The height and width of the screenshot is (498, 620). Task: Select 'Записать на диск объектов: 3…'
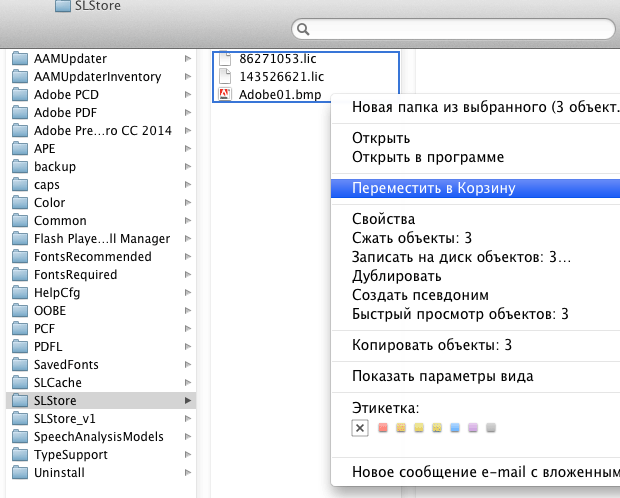pos(475,257)
